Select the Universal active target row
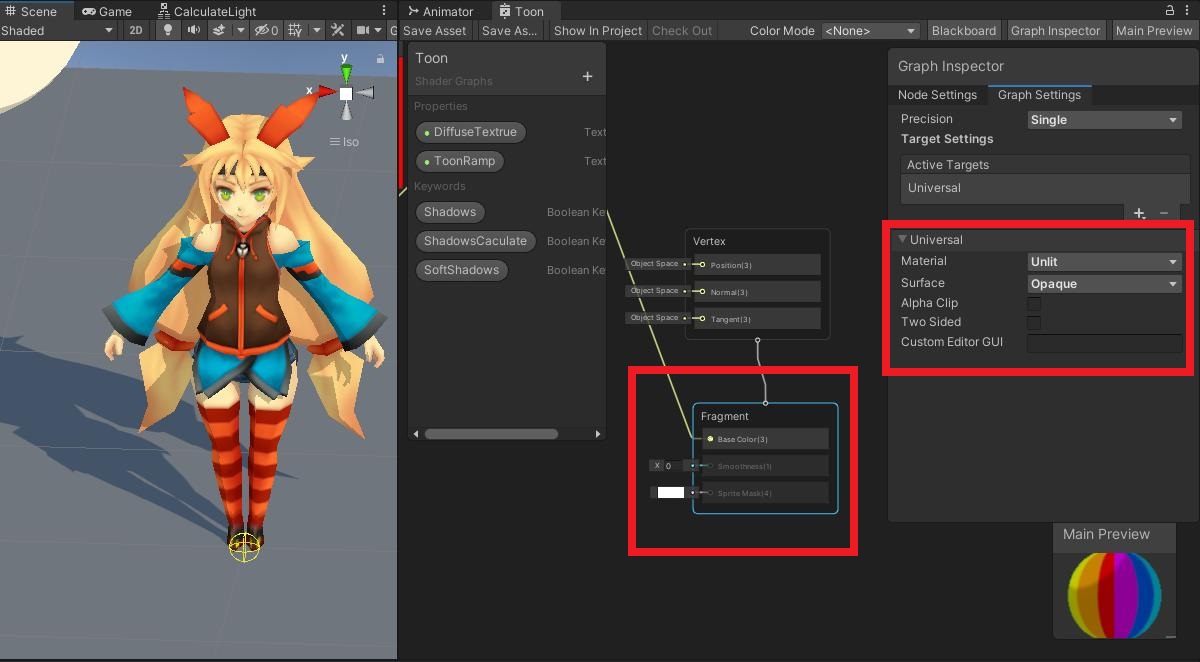 coord(1044,188)
